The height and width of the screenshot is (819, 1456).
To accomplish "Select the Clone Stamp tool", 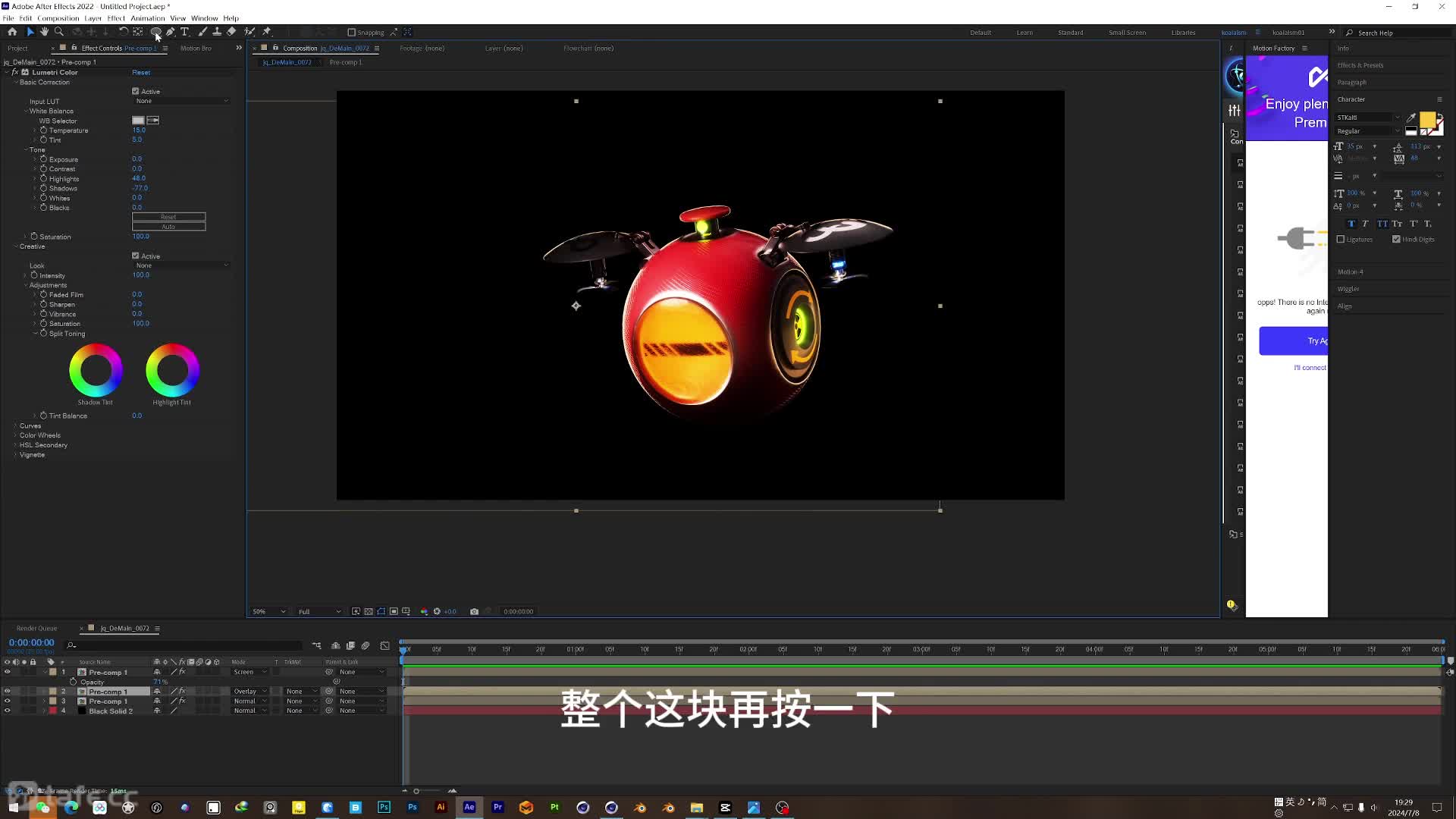I will point(217,32).
